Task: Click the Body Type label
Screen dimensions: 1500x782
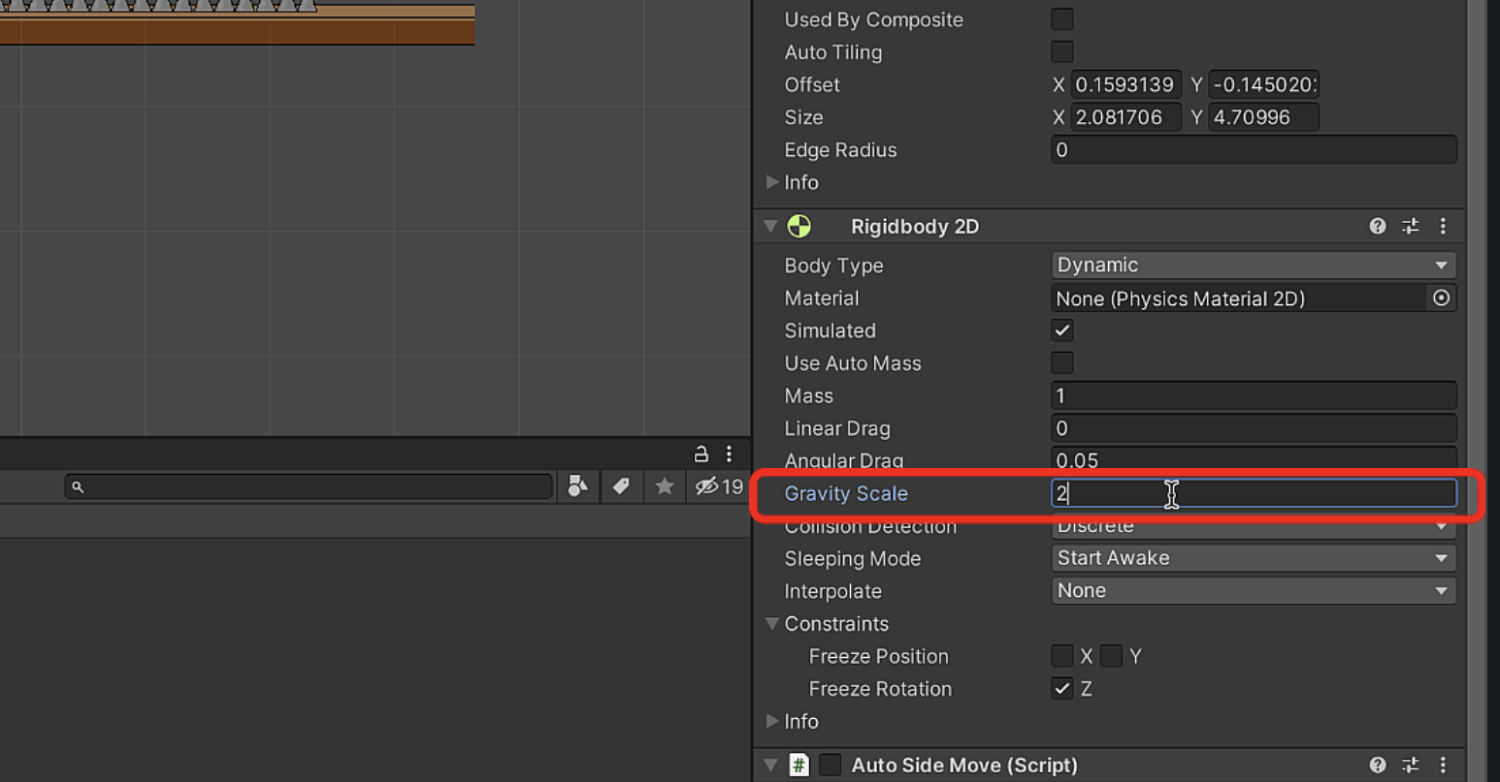Action: [x=834, y=266]
